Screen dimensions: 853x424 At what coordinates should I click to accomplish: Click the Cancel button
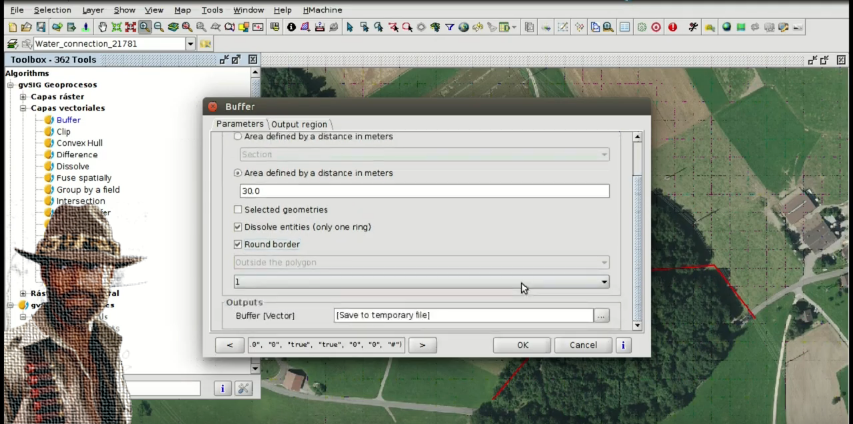[x=582, y=345]
